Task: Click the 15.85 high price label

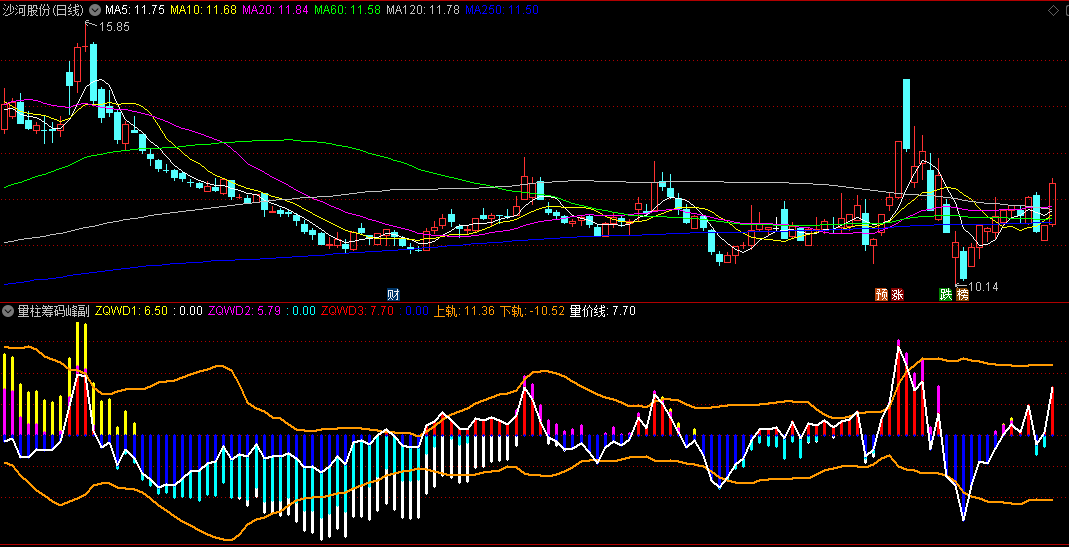Action: click(x=113, y=27)
